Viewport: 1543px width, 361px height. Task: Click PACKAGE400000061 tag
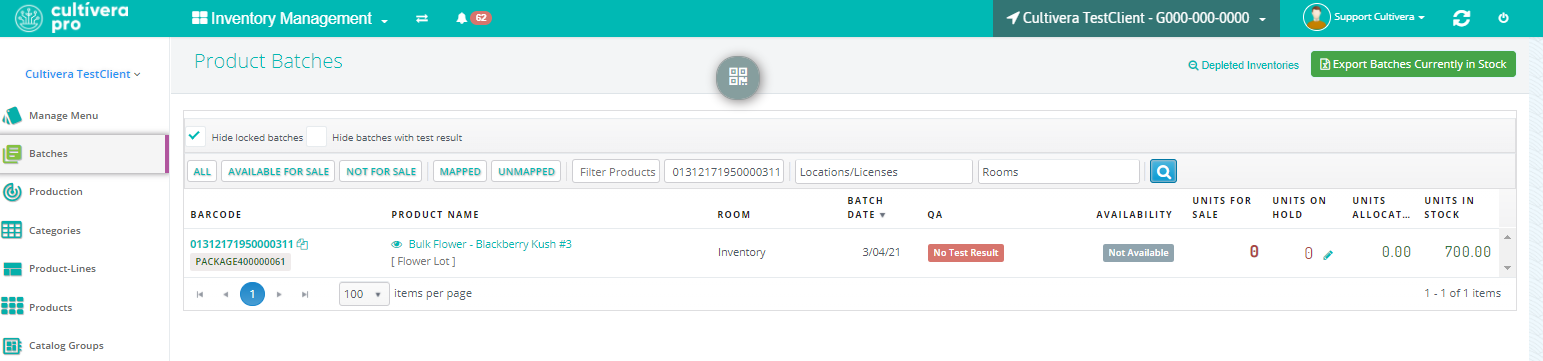(240, 262)
